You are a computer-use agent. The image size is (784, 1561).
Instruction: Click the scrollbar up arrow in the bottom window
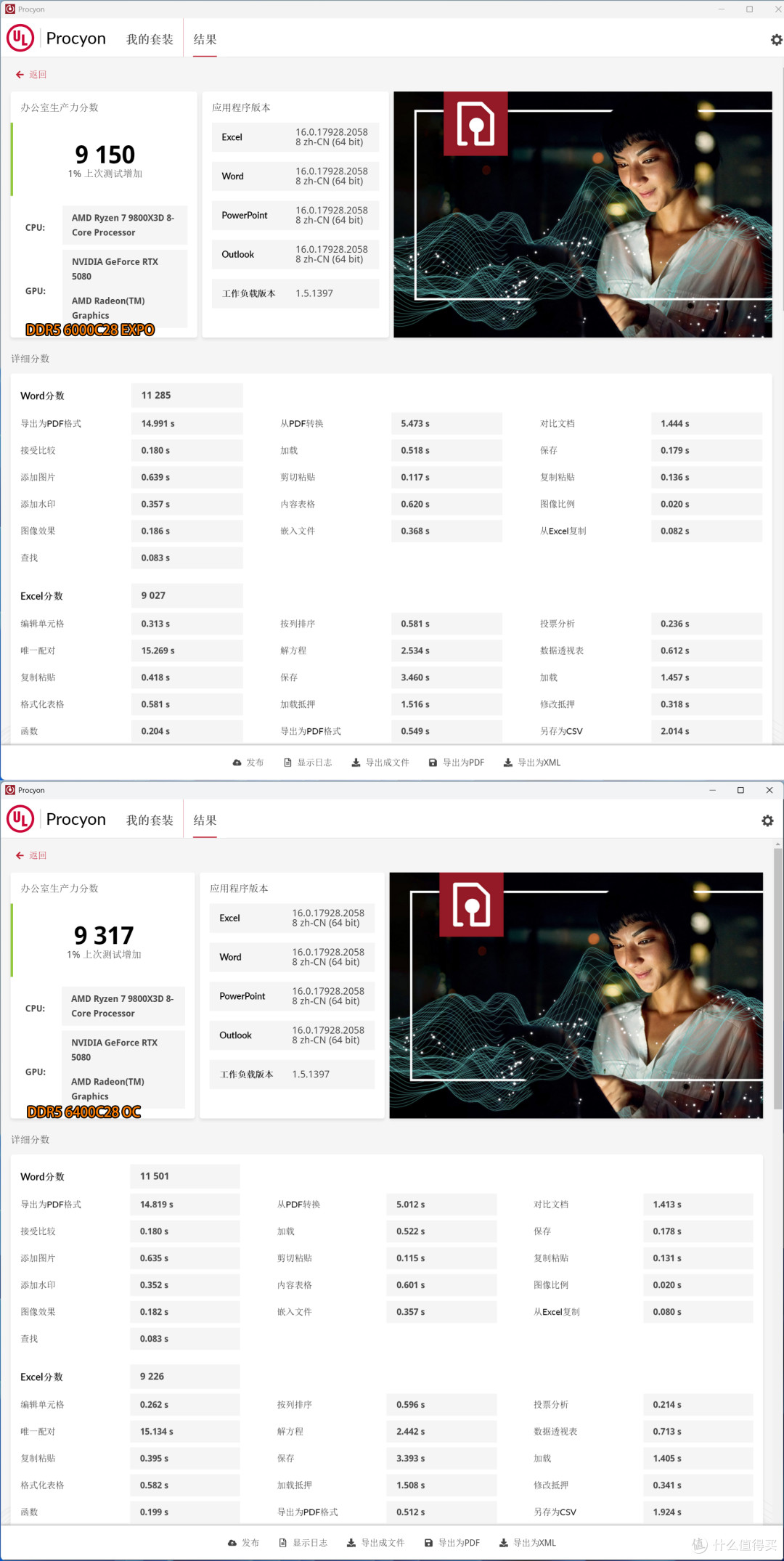[778, 844]
